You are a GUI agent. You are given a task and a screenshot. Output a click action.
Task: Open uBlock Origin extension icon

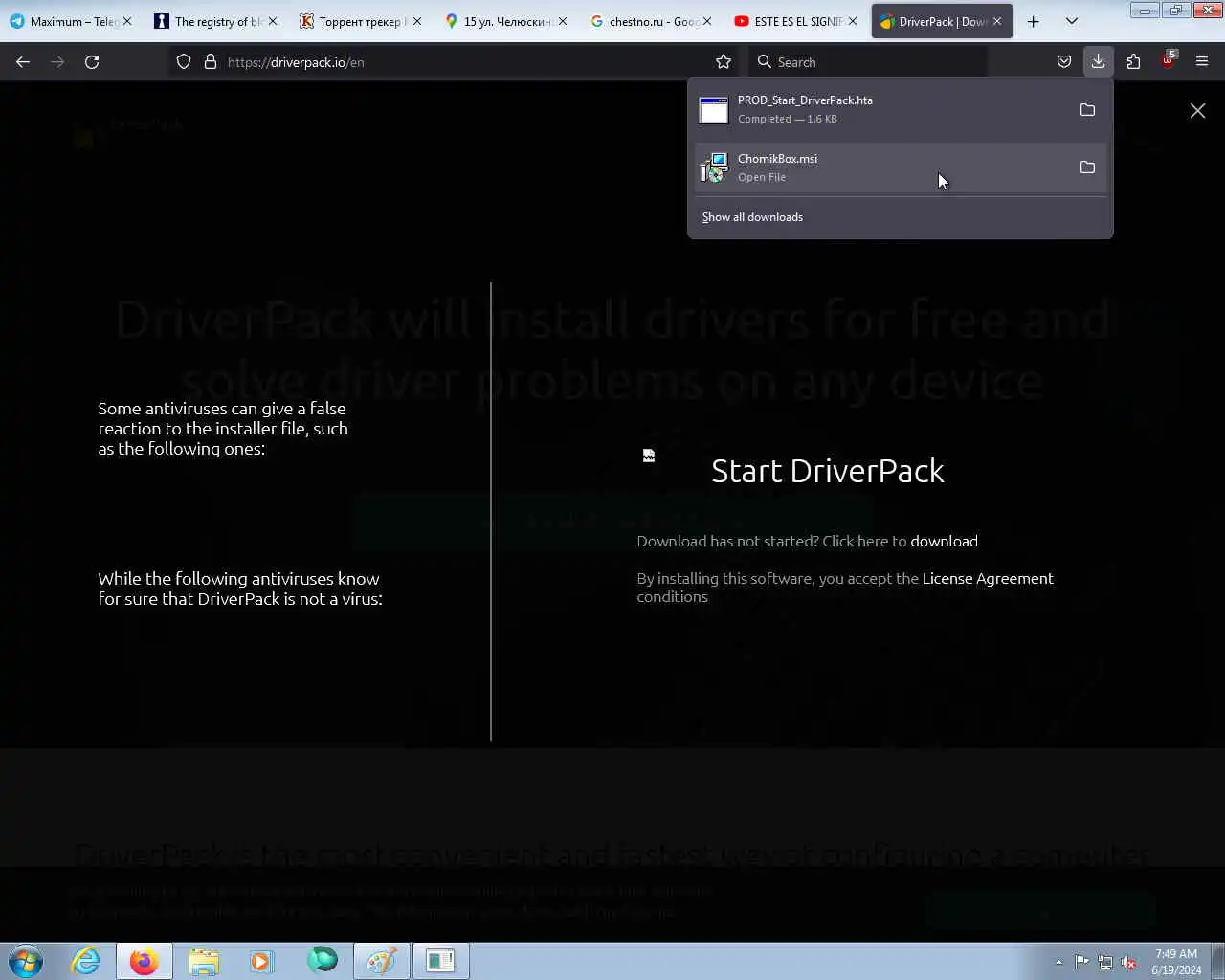[1168, 60]
